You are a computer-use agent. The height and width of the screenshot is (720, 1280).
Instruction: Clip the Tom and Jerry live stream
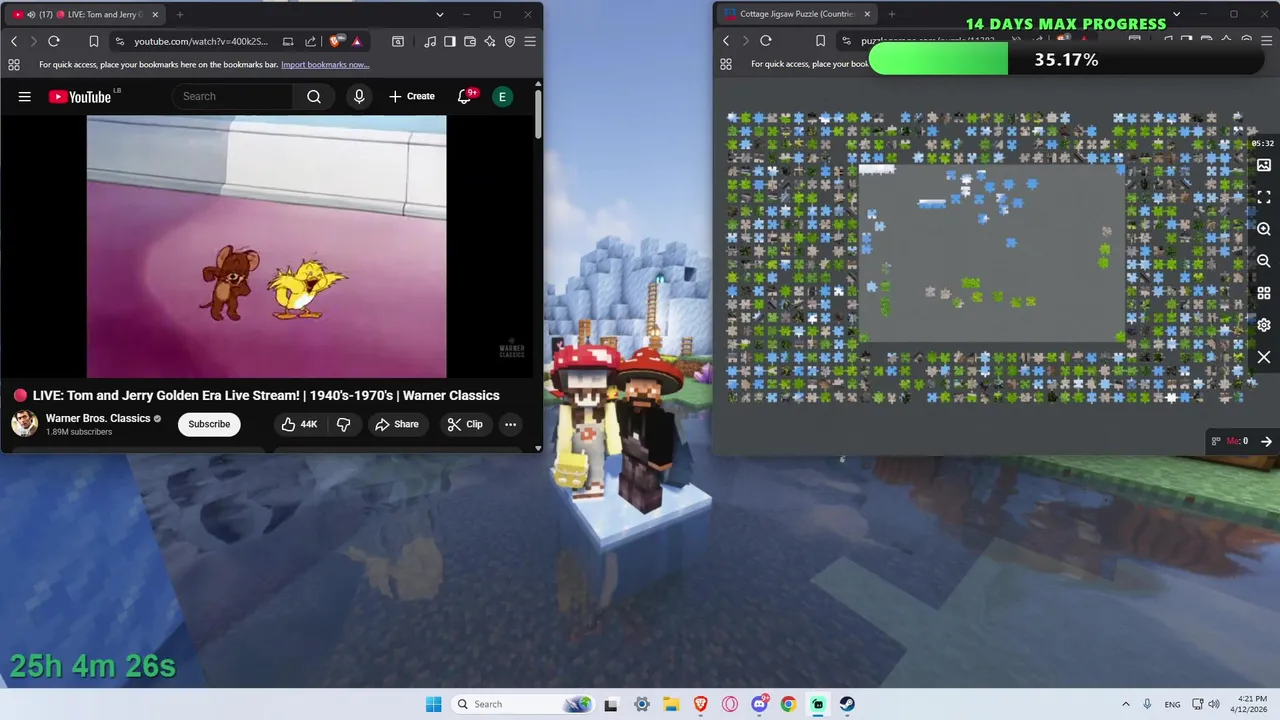464,424
